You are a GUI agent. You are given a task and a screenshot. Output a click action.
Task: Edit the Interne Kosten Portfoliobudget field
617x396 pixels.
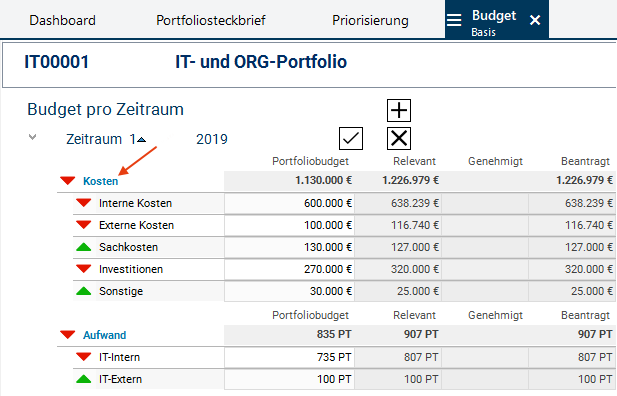[289, 203]
